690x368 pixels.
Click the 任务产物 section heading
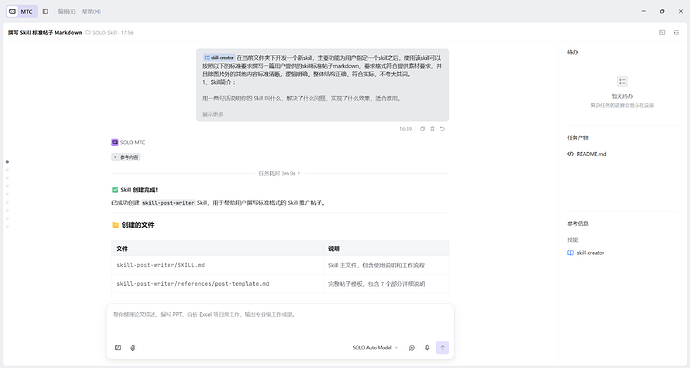[578, 138]
